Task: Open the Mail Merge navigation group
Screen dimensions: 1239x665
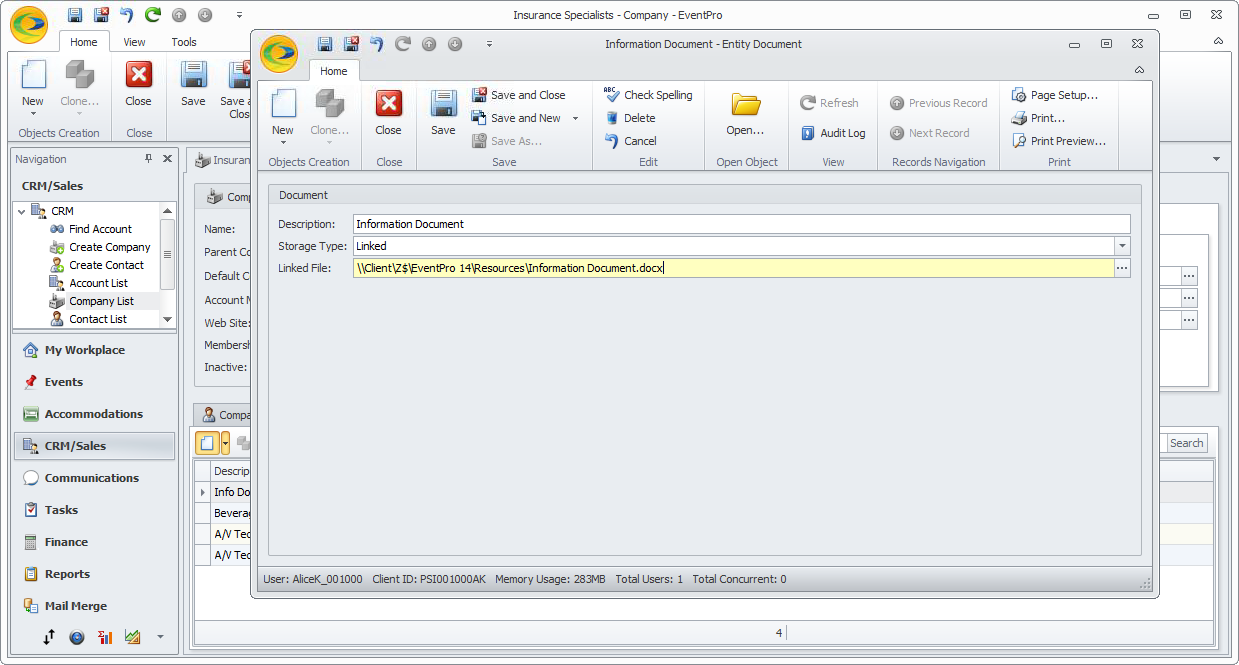Action: (94, 606)
